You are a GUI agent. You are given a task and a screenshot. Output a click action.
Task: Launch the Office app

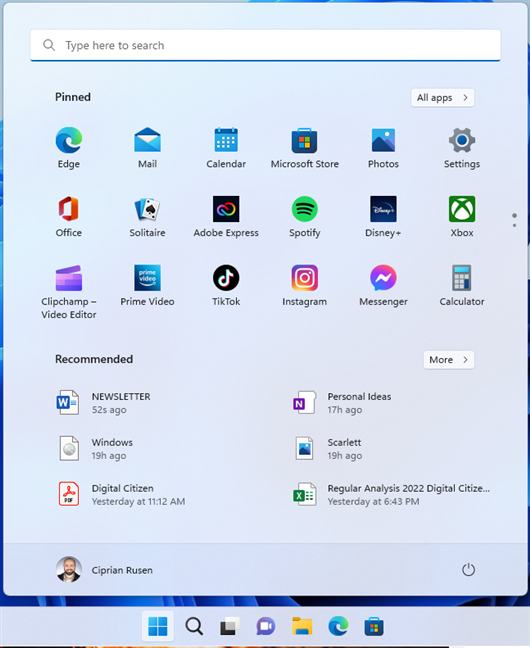click(69, 217)
